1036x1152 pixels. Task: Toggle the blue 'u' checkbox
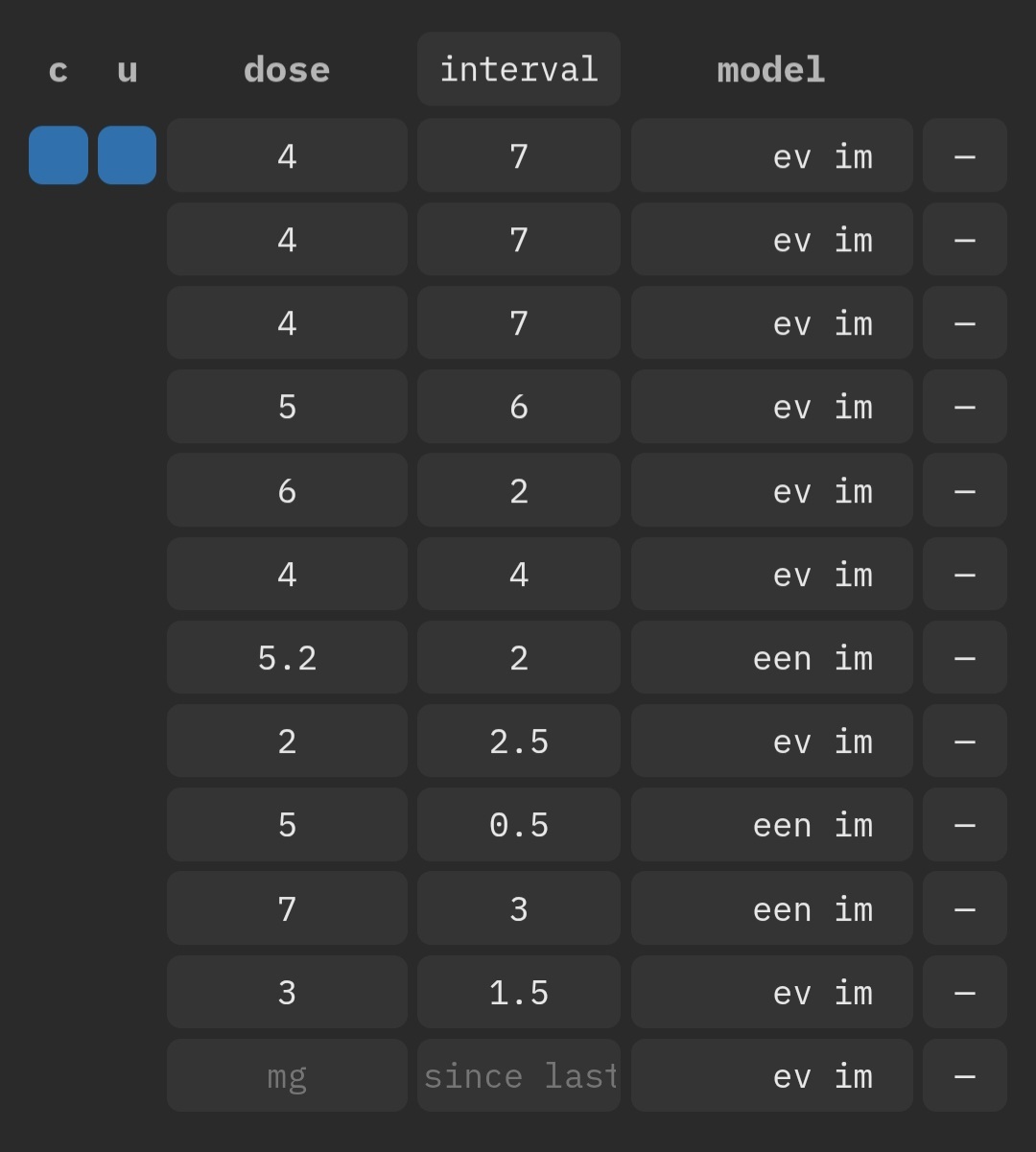(x=127, y=155)
